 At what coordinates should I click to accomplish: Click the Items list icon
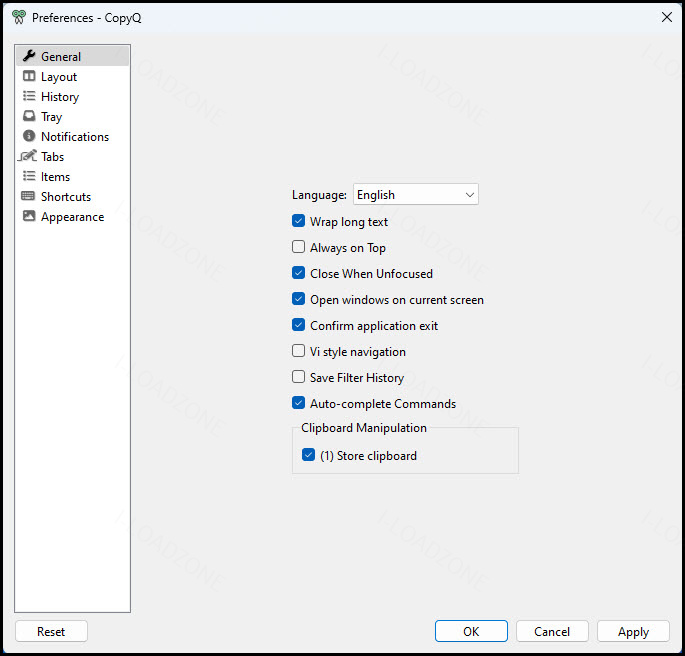point(29,176)
